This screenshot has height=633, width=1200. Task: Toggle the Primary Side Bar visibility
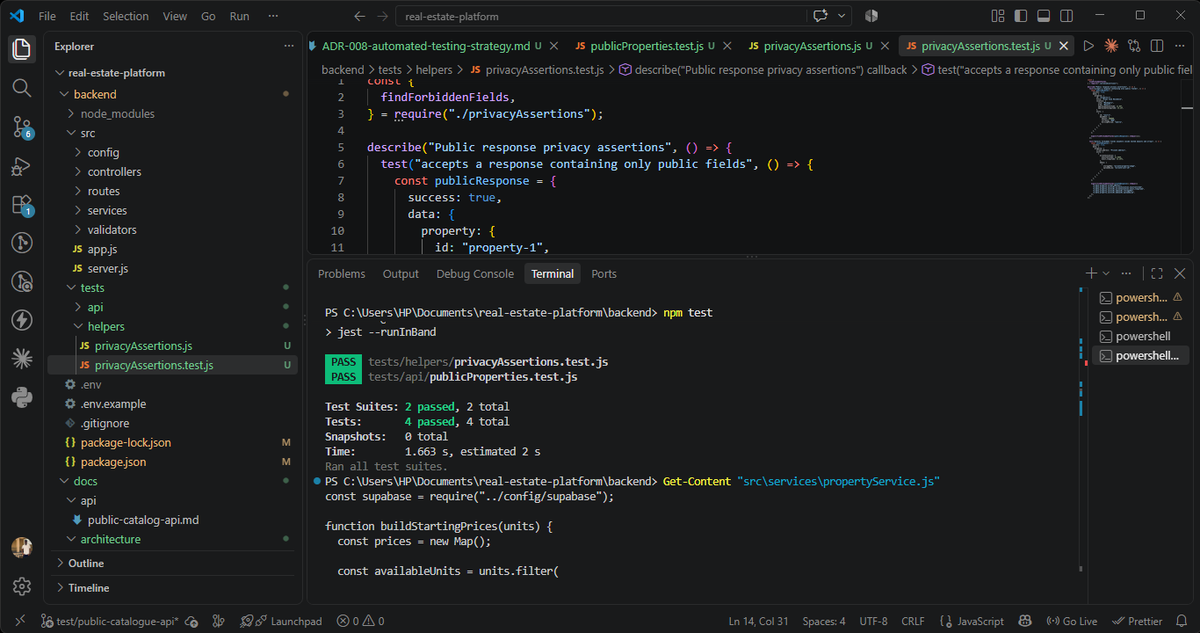point(1020,16)
